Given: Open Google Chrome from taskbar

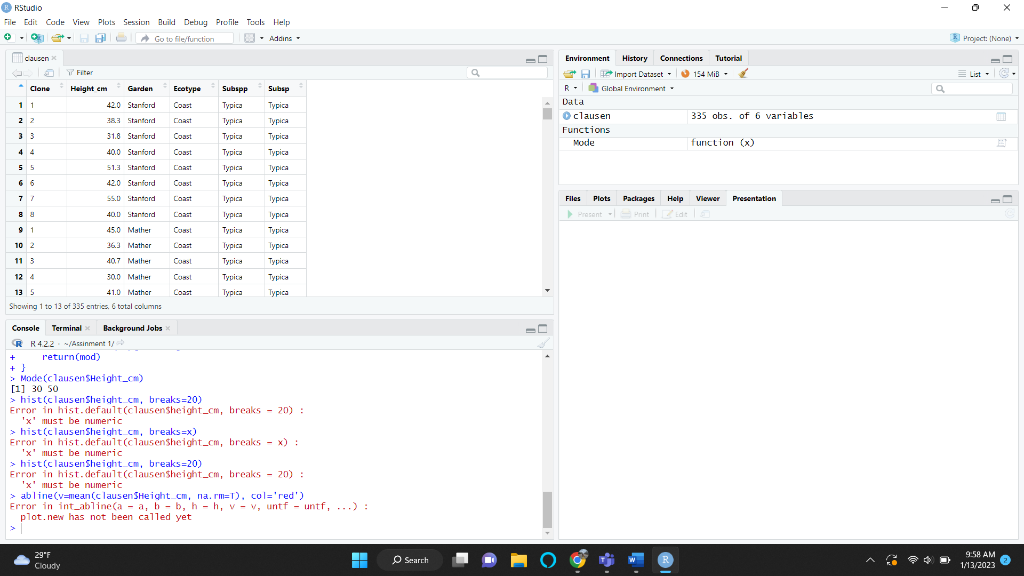Looking at the screenshot, I should point(577,560).
